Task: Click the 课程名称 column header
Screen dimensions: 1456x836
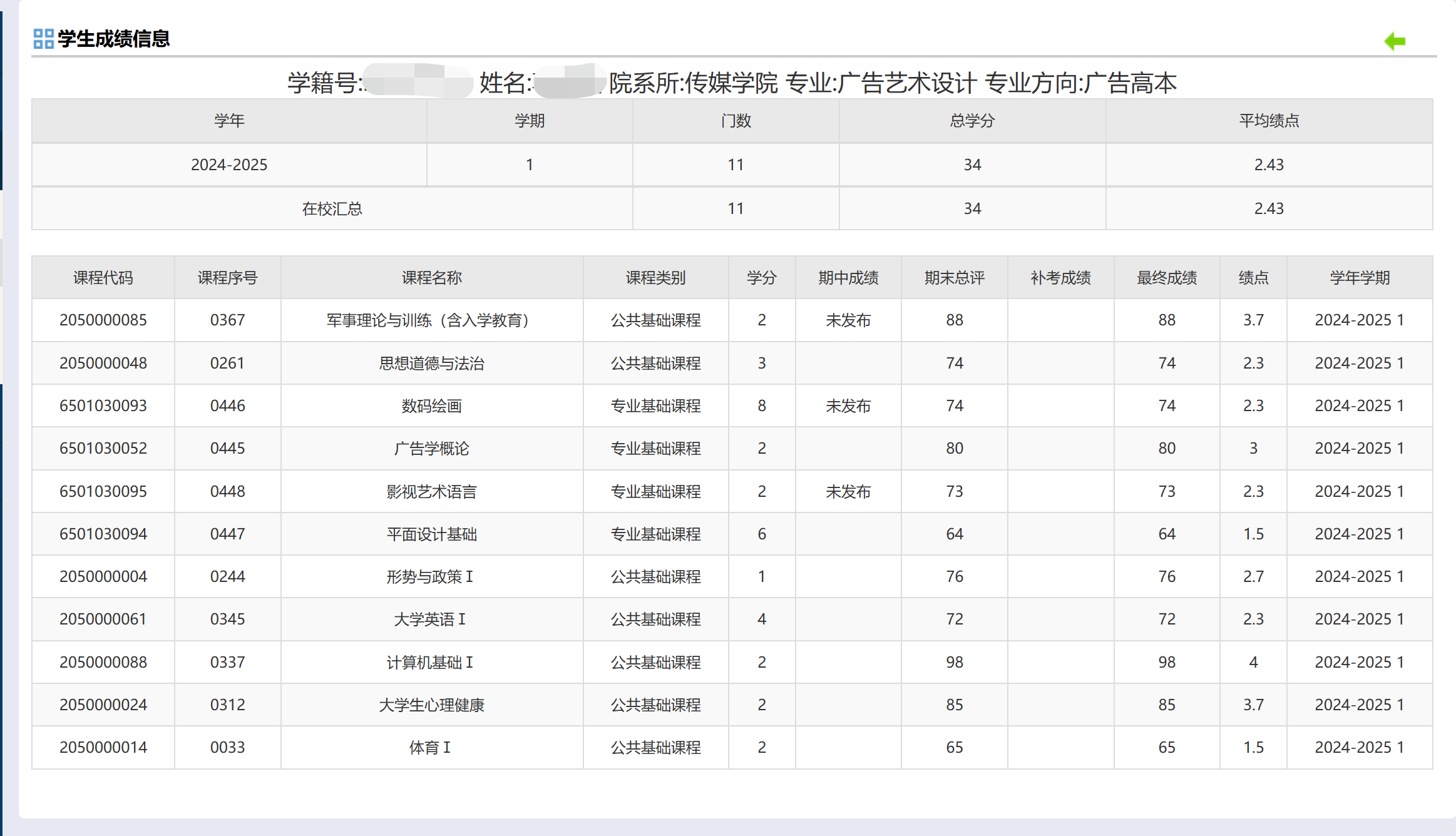Action: pos(431,277)
